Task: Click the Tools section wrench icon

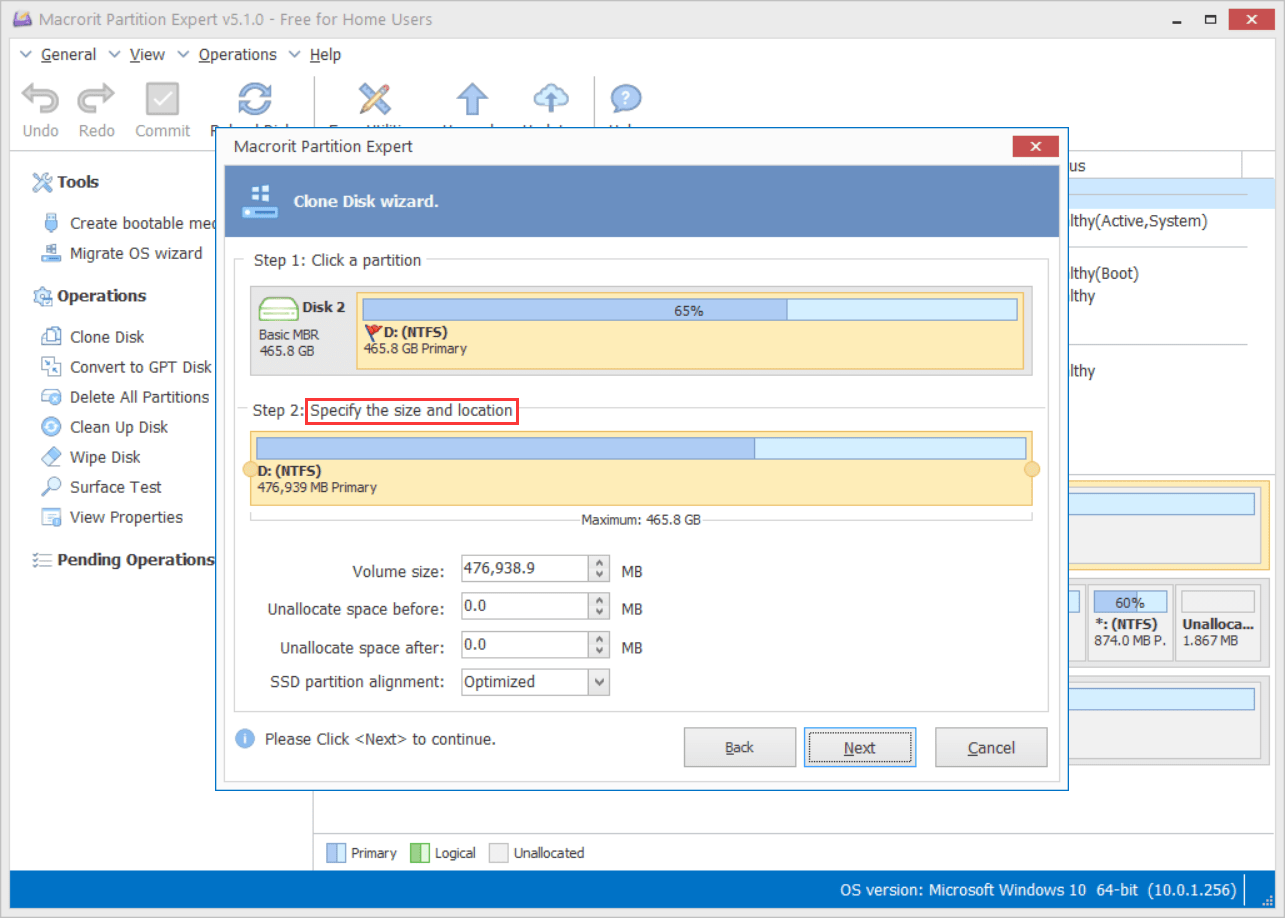Action: (42, 182)
